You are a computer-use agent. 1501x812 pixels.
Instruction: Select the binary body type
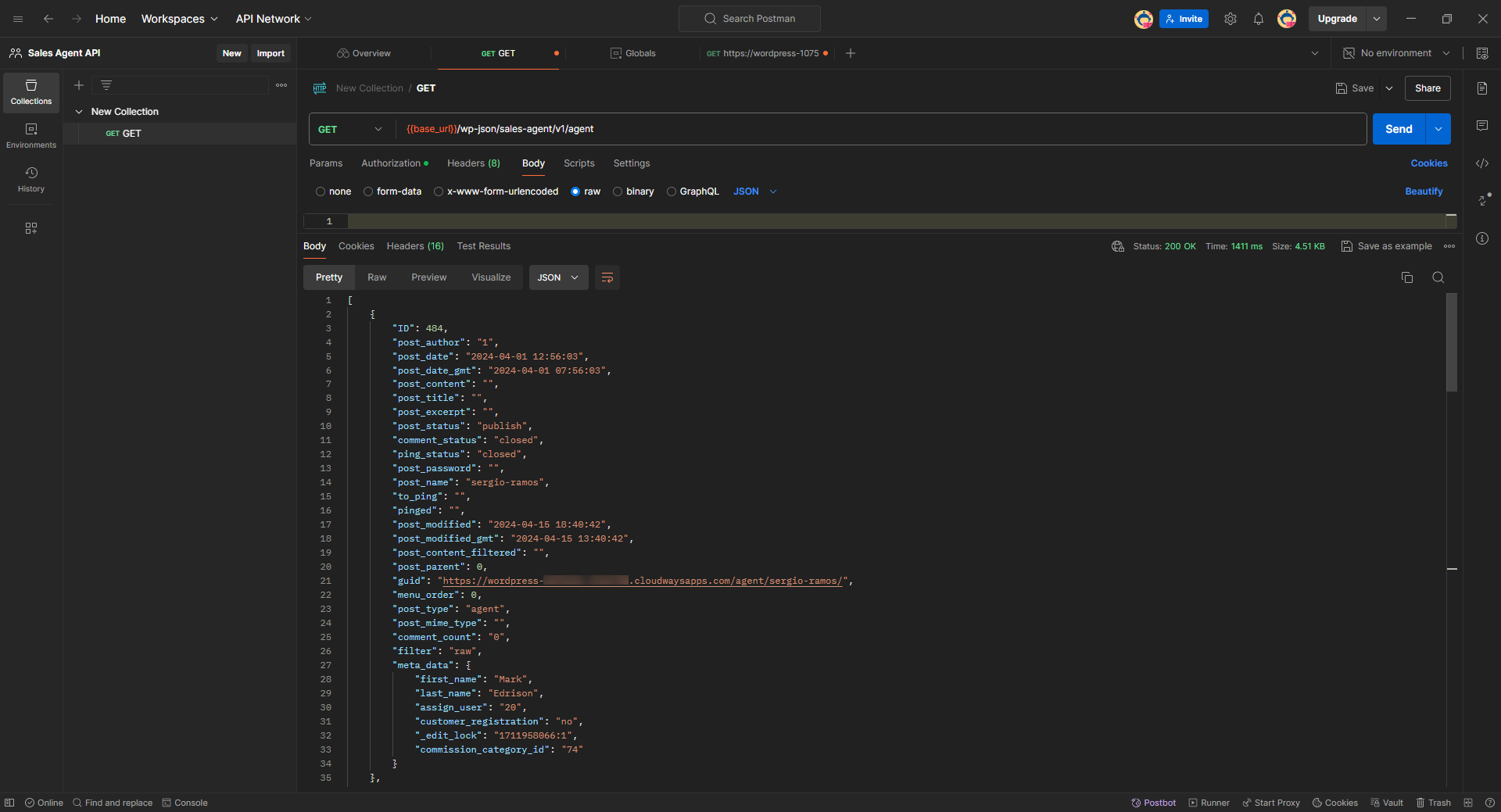618,191
